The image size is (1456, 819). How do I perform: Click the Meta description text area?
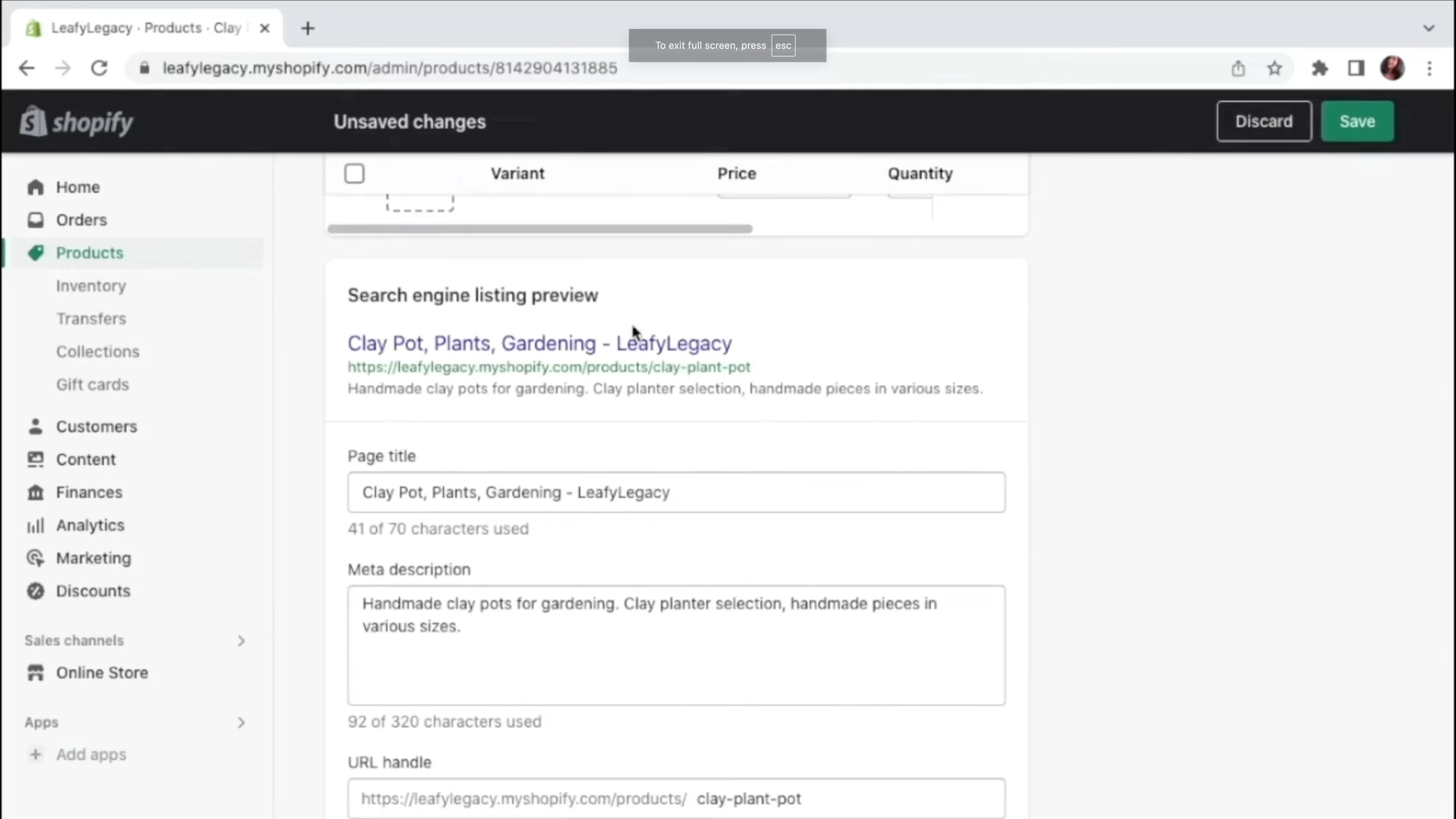click(x=676, y=646)
